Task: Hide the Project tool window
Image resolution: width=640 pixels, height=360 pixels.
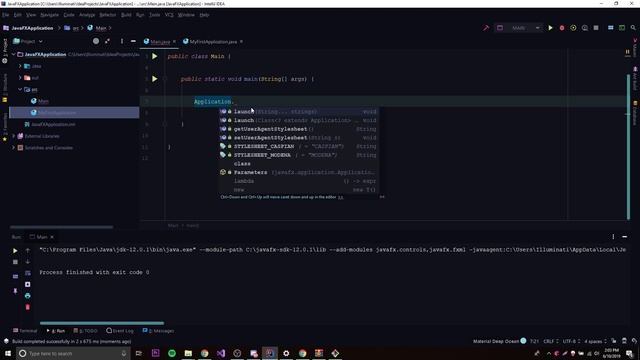Action: tap(133, 41)
